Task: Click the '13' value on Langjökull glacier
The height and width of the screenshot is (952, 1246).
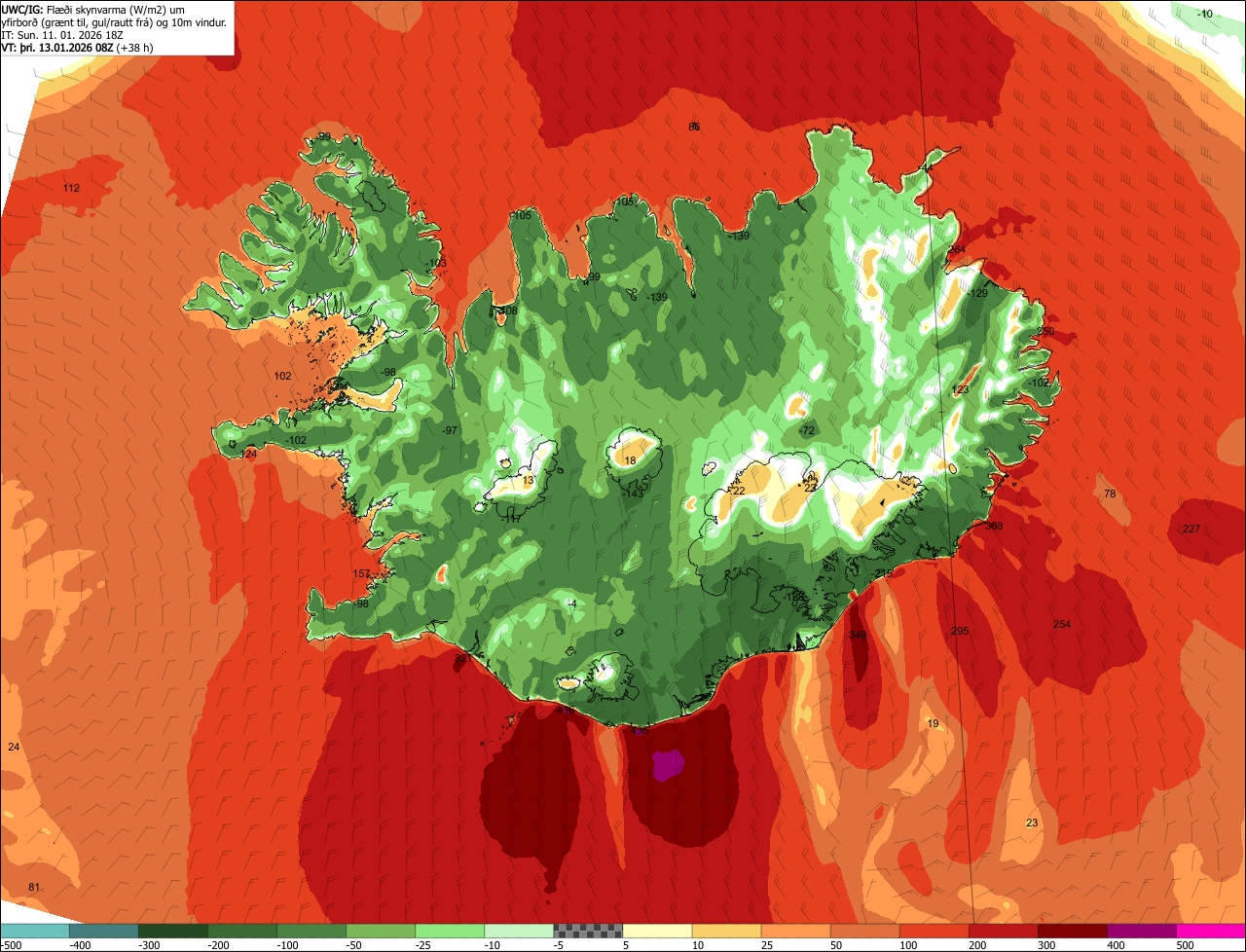Action: point(528,481)
